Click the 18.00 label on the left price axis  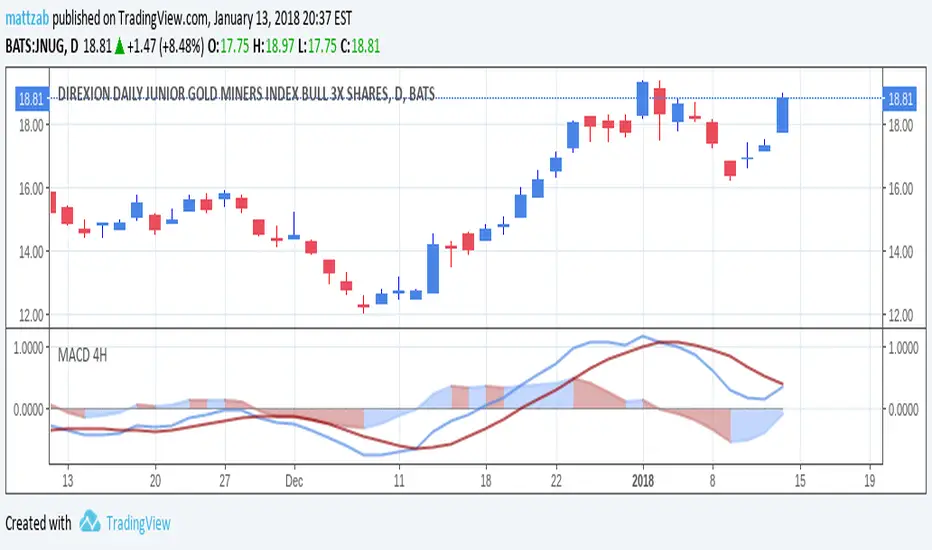point(32,125)
